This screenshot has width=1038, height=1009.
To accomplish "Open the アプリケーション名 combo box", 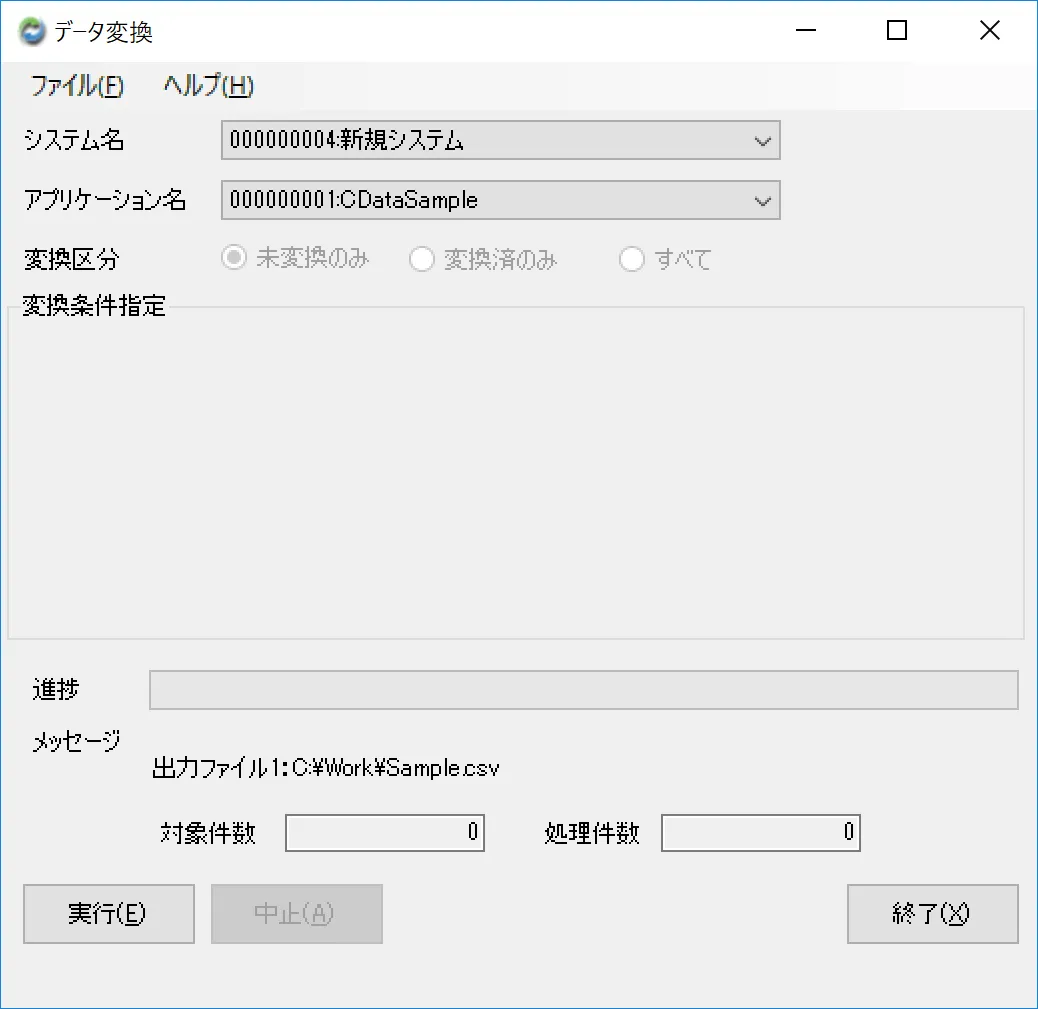I will tap(500, 200).
